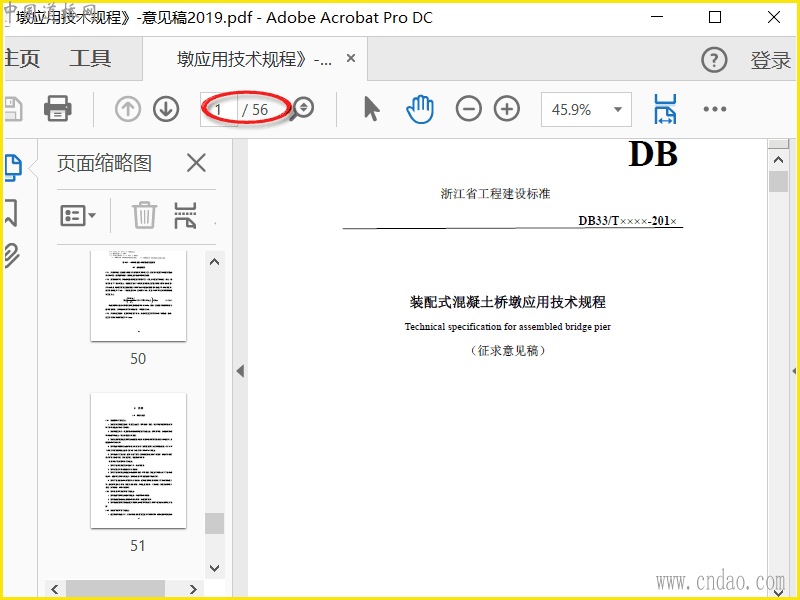
Task: Expand the right tools pane arrow
Action: point(794,371)
